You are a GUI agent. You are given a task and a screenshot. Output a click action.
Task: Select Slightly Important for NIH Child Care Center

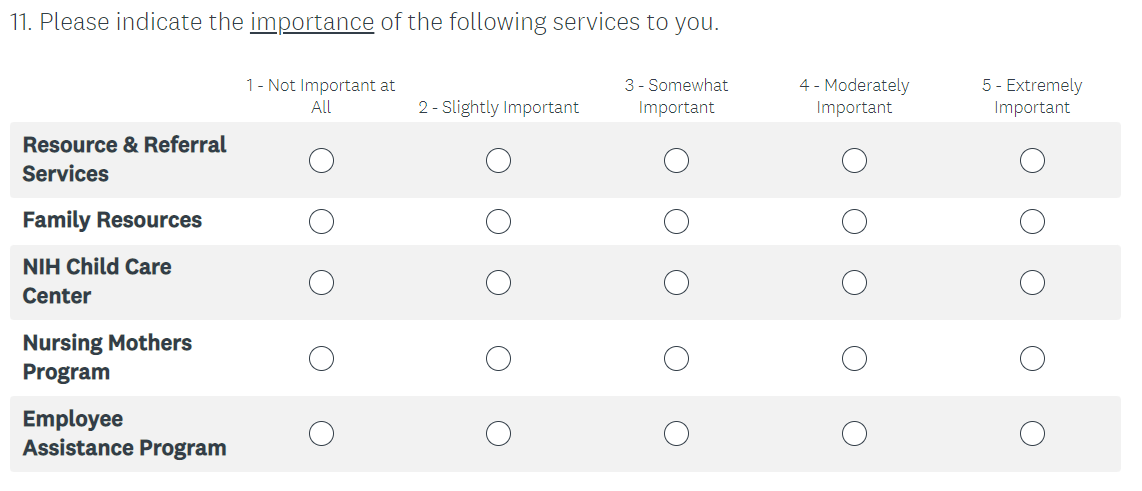498,283
